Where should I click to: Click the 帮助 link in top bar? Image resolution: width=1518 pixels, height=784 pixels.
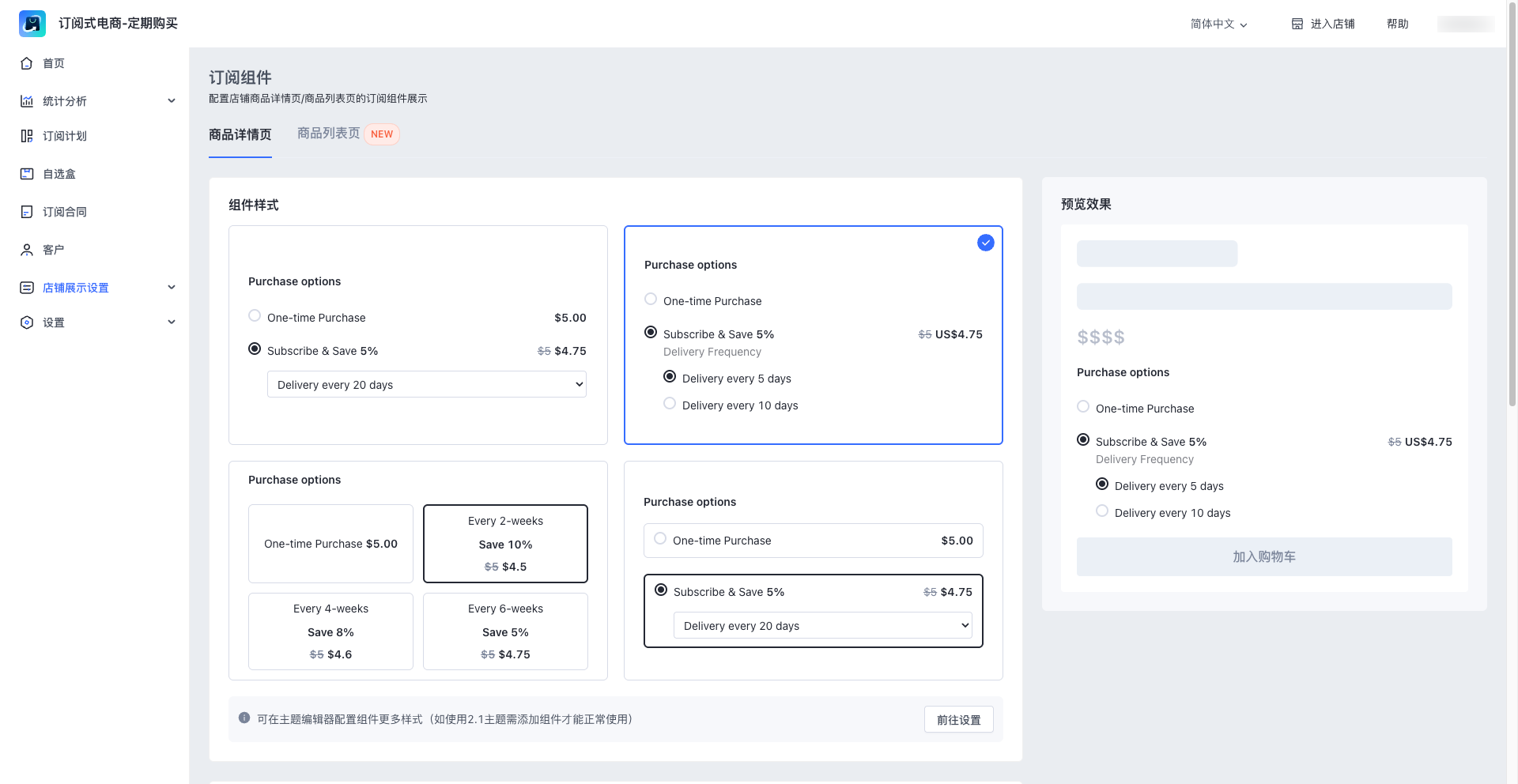coord(1397,24)
